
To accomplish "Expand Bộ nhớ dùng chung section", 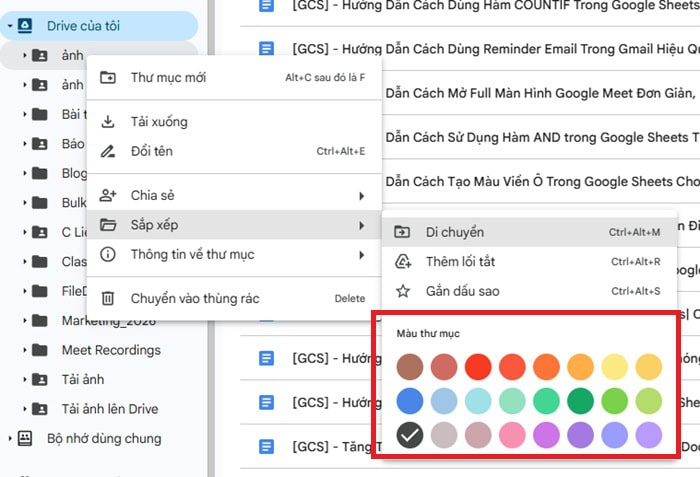I will 9,439.
